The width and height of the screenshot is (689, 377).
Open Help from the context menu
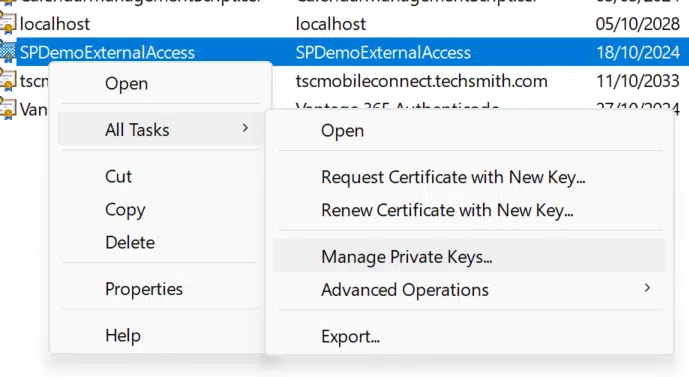[x=123, y=336]
